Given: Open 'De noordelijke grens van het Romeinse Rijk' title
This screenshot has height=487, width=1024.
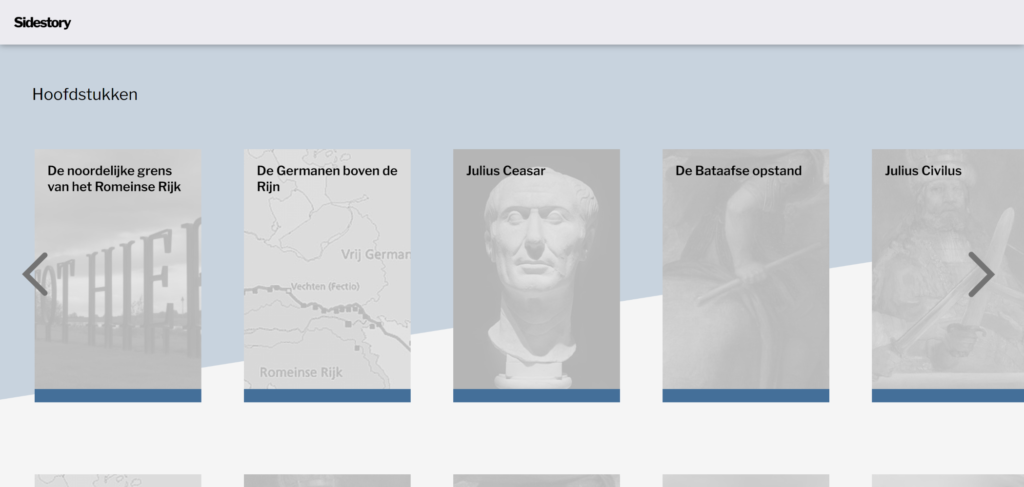Looking at the screenshot, I should 114,178.
